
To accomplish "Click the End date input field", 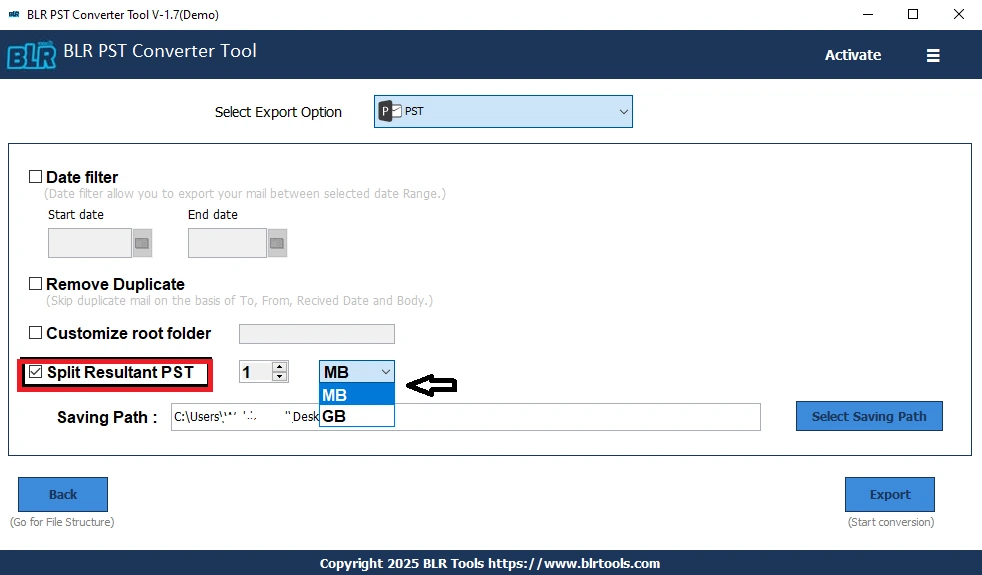I will pyautogui.click(x=227, y=243).
